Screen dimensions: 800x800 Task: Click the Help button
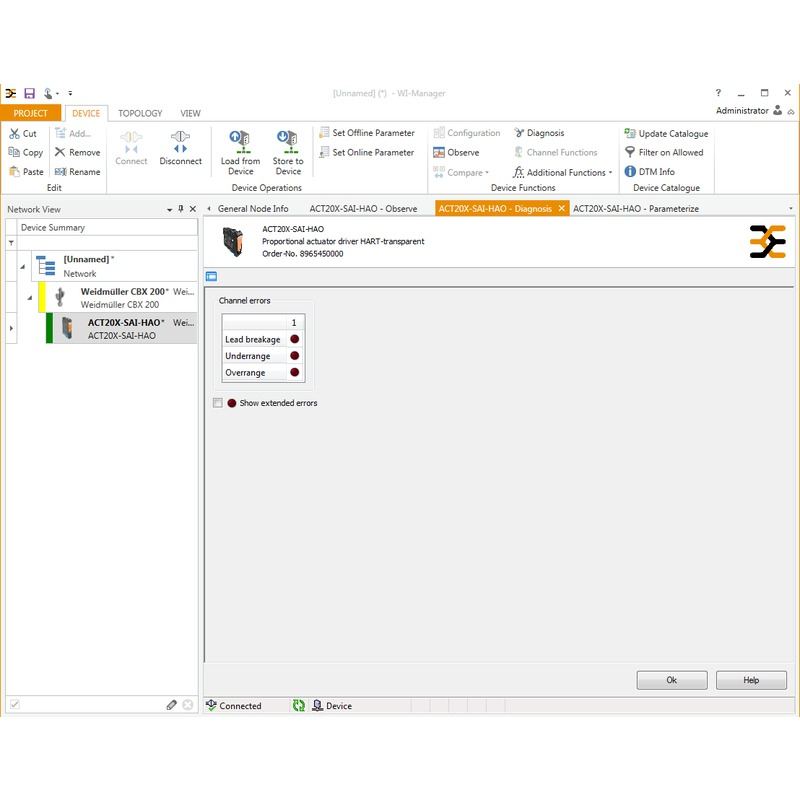click(x=751, y=680)
